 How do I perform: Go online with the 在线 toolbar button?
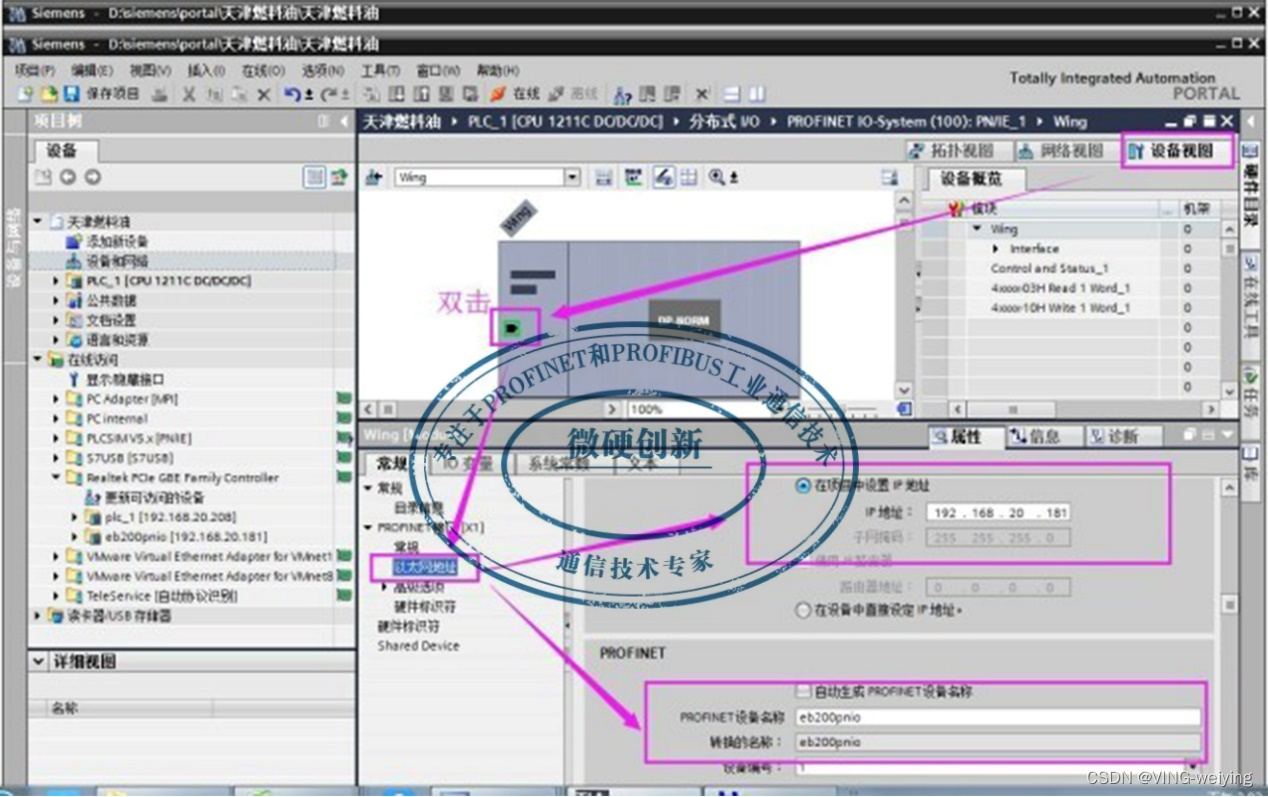click(x=515, y=94)
